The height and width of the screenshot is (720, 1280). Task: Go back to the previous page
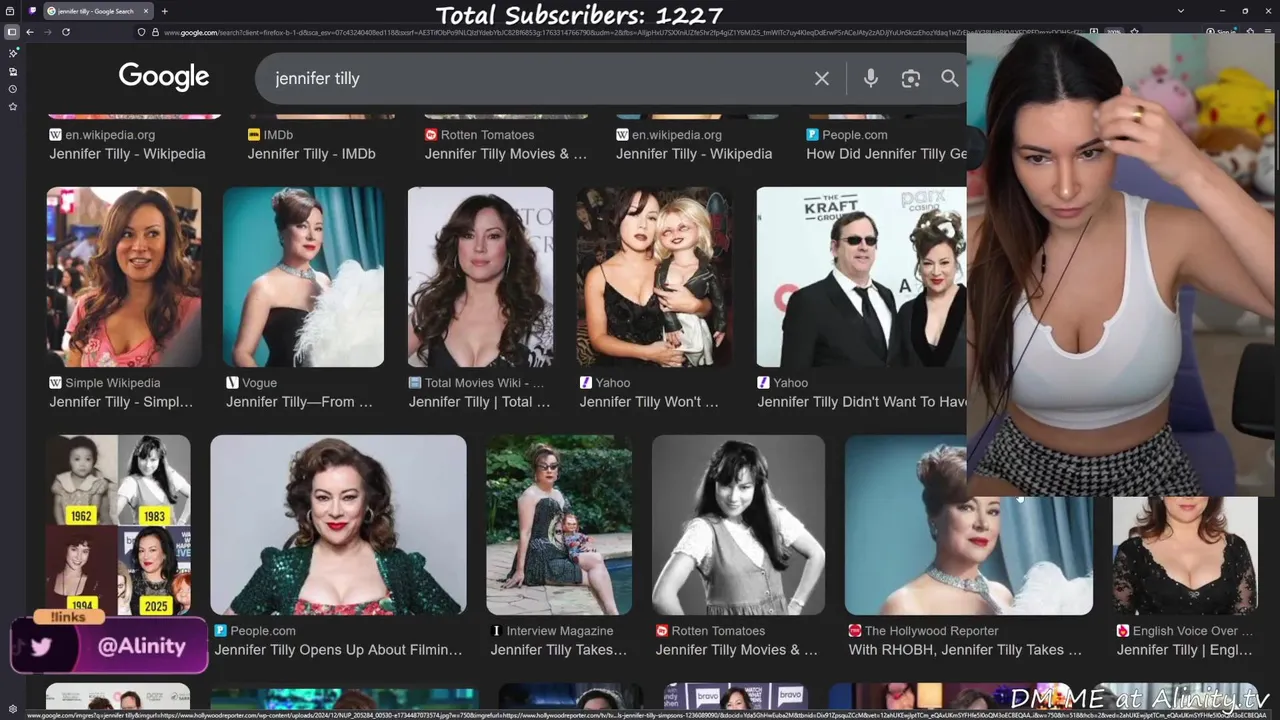click(30, 32)
